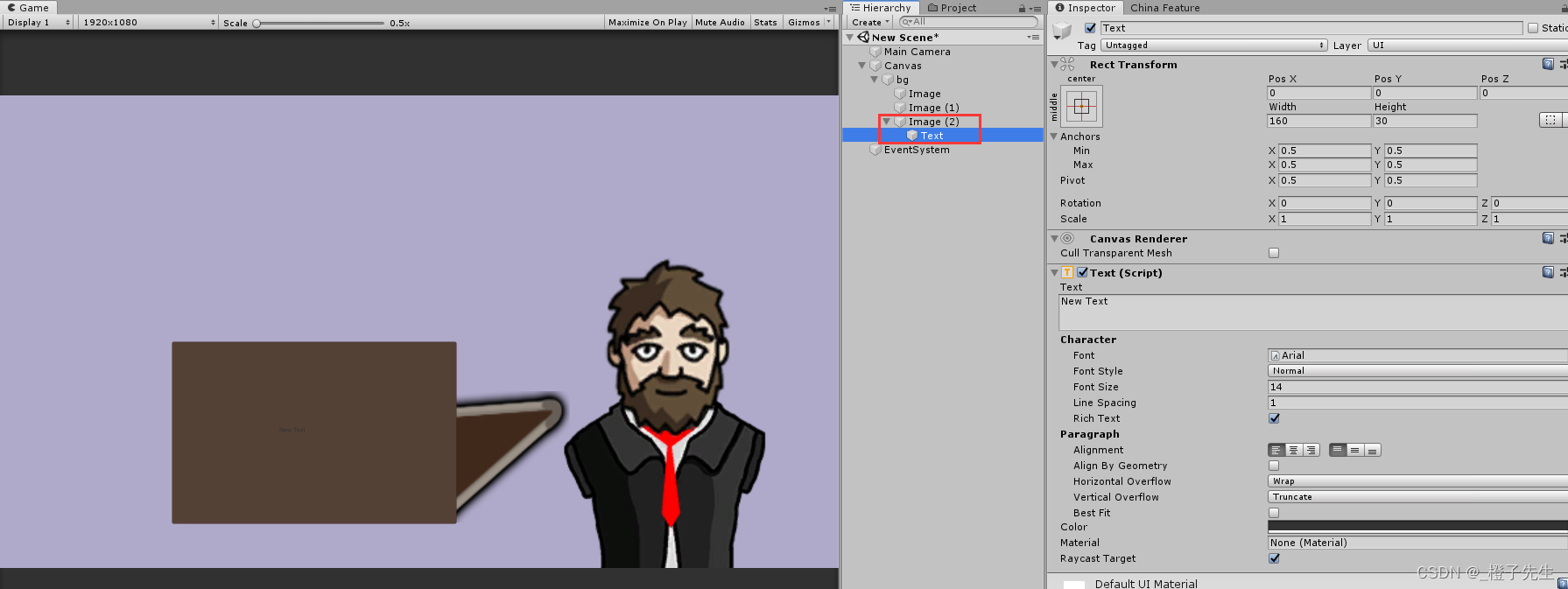This screenshot has width=1568, height=589.
Task: Enable Cull Transparent Mesh checkbox
Action: [x=1274, y=253]
